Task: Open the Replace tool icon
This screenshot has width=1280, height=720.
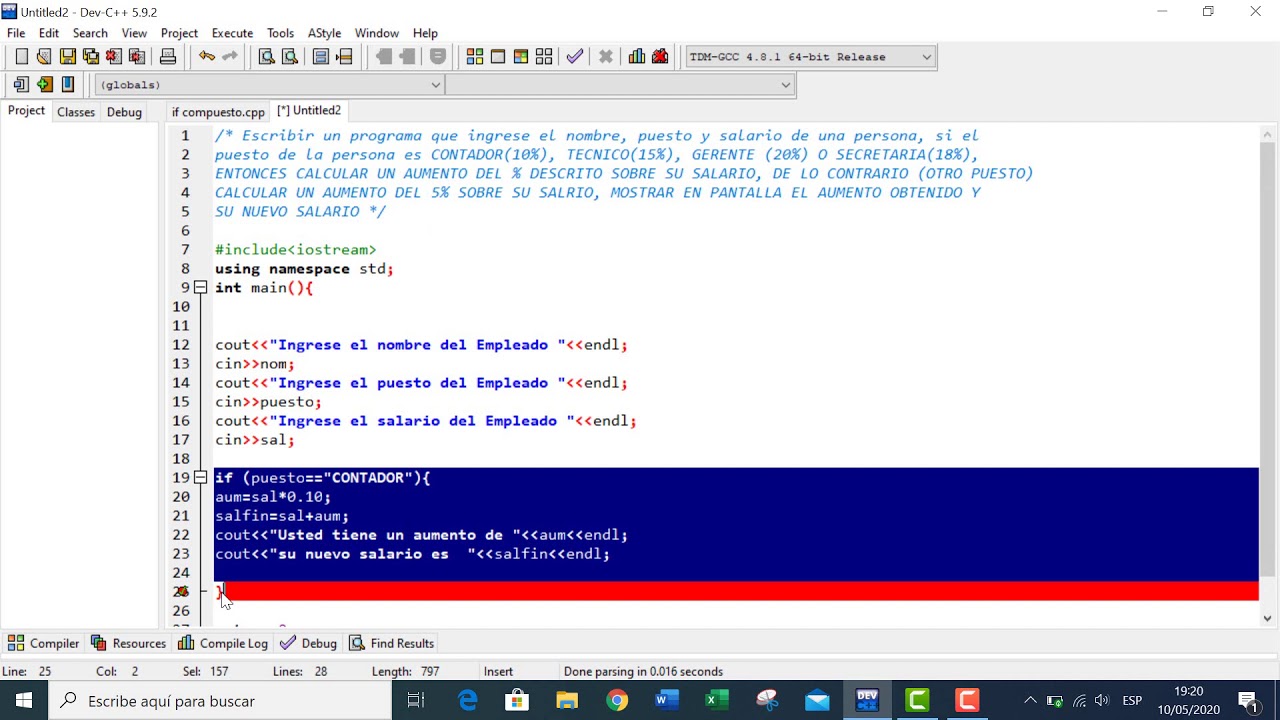Action: (x=290, y=57)
